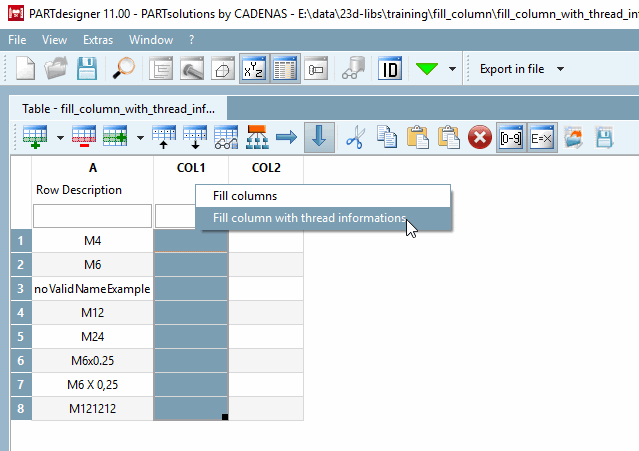Click the blue right arrow fill icon
Viewport: 639px width, 451px height.
point(286,137)
